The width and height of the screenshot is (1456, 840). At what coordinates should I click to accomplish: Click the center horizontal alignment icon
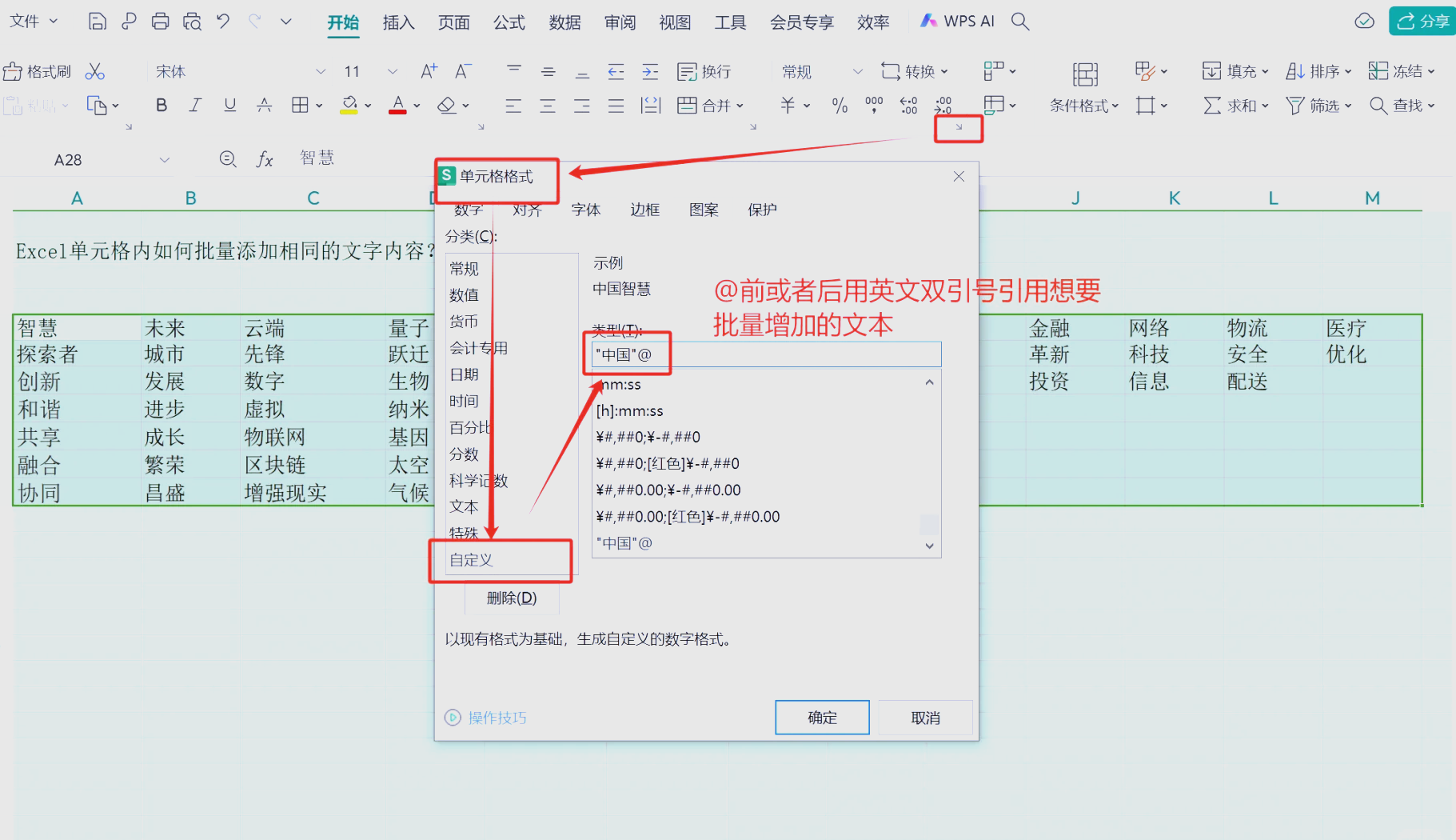548,105
